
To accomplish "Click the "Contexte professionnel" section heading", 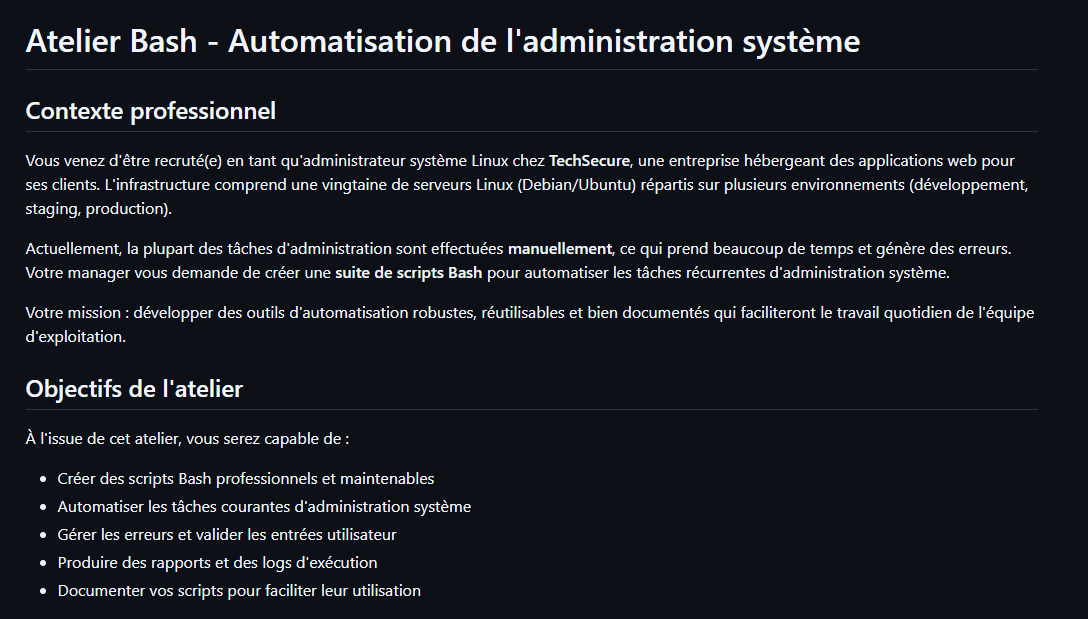I will [x=150, y=111].
